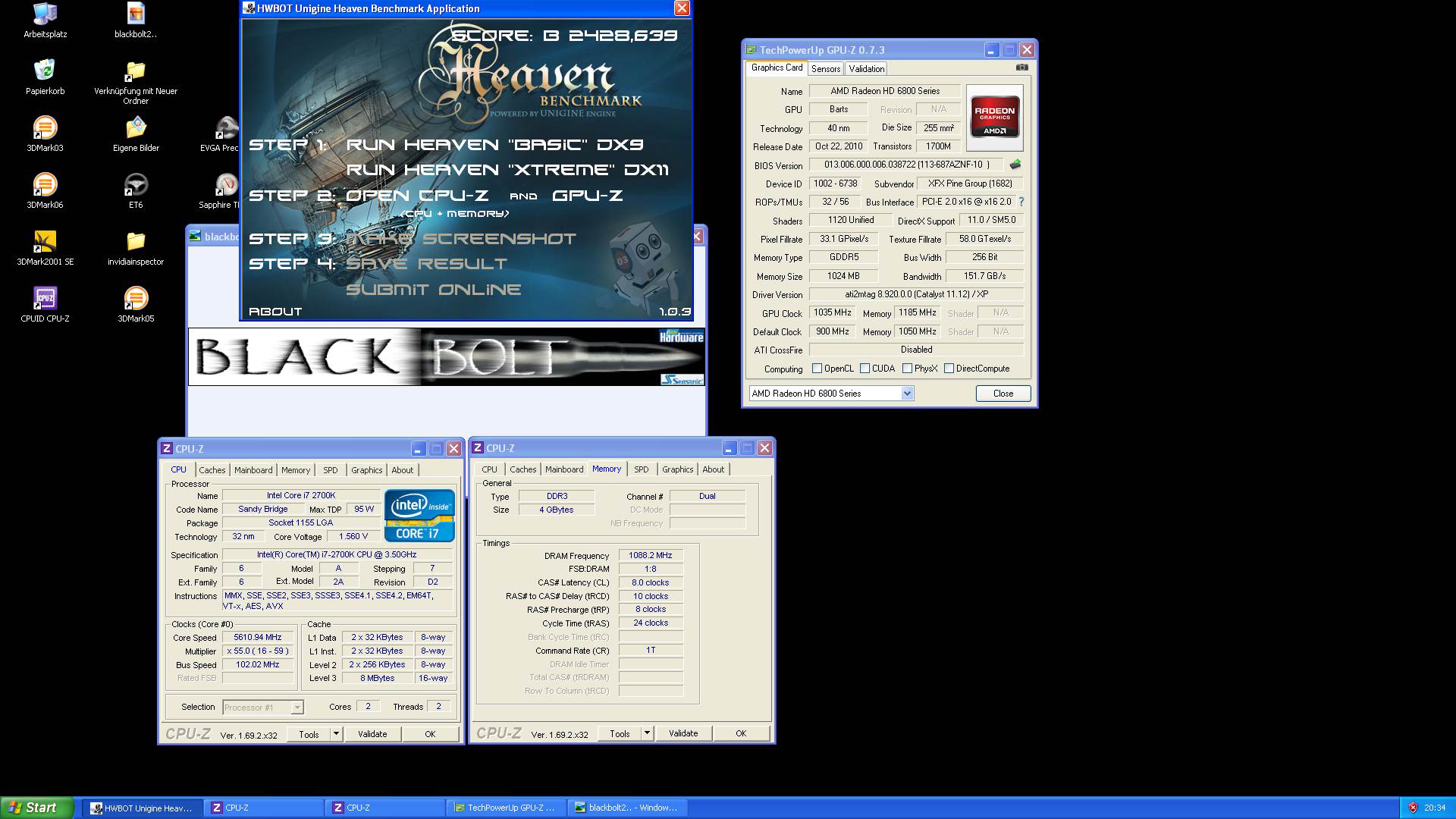Viewport: 1456px width, 819px height.
Task: Click the Intel Core i7 logo in CPU-Z
Action: [419, 516]
